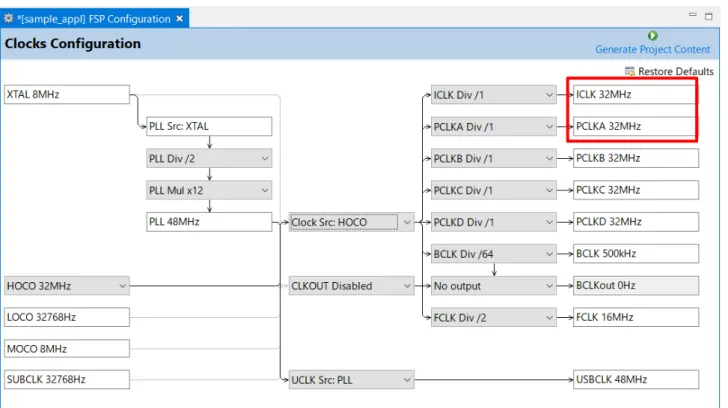Click the SUBCLK 32768Hz field
This screenshot has height=408, width=728.
point(67,379)
